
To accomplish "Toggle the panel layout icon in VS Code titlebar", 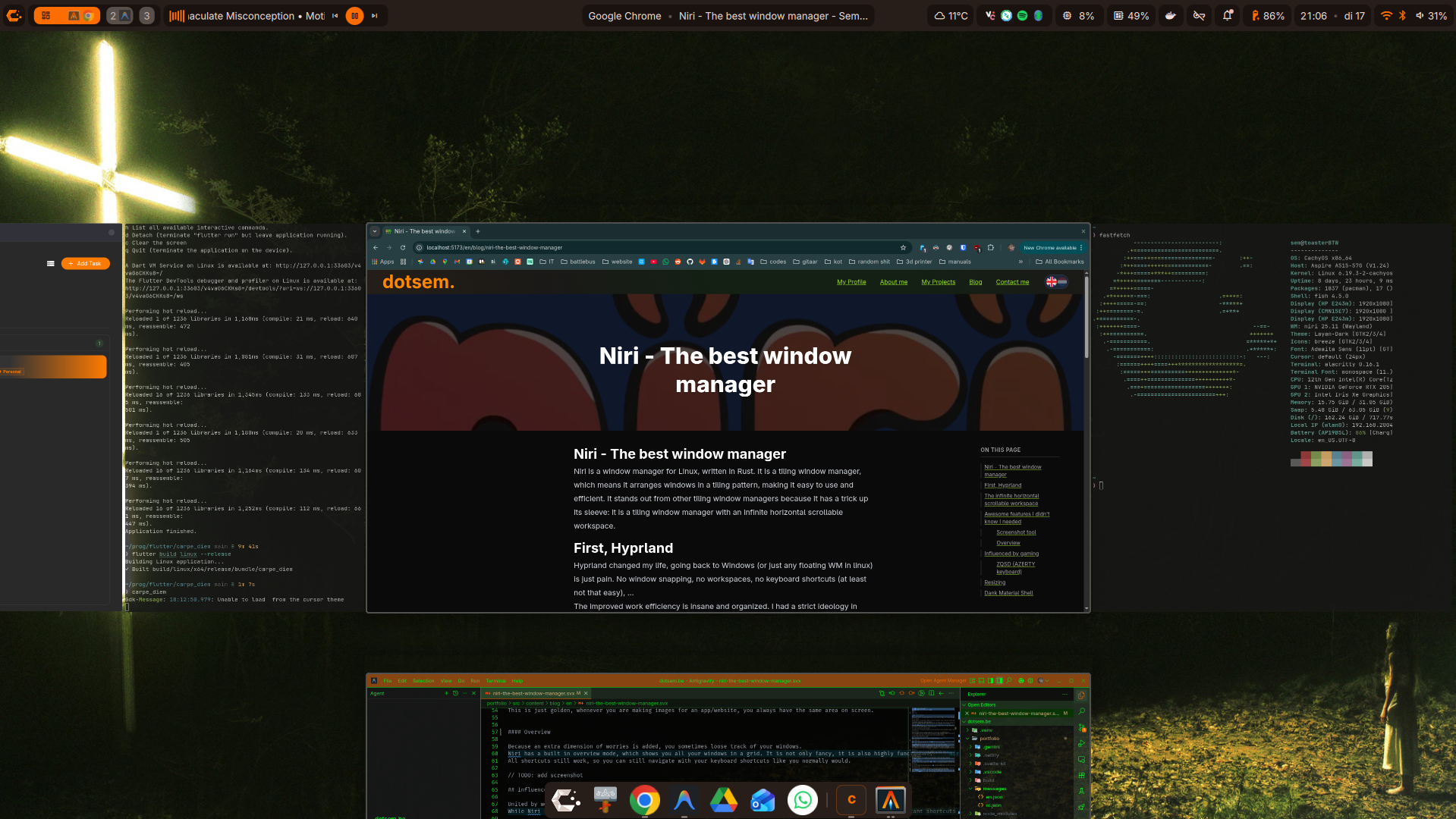I will [981, 680].
